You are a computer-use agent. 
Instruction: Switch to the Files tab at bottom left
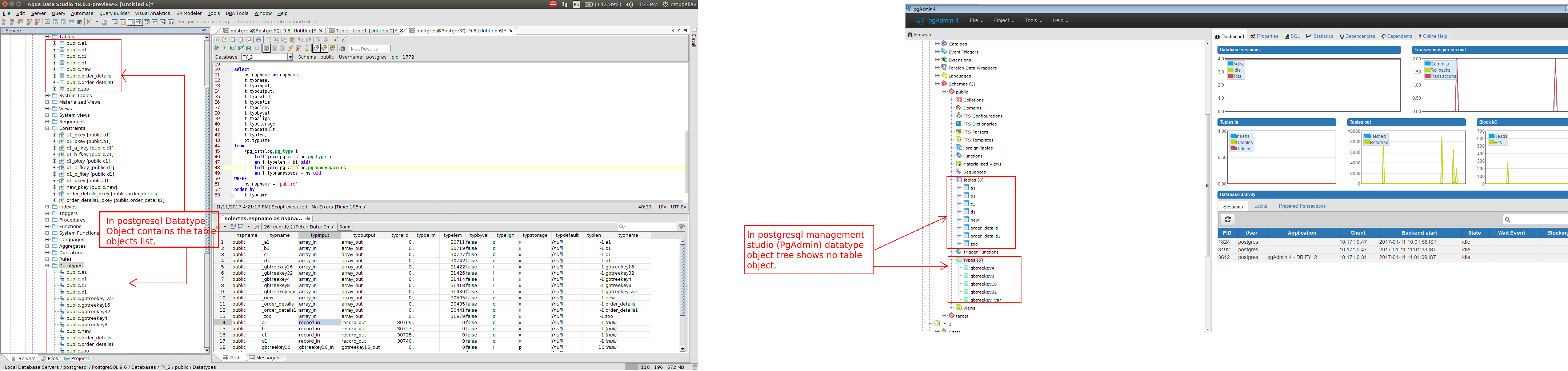point(50,358)
